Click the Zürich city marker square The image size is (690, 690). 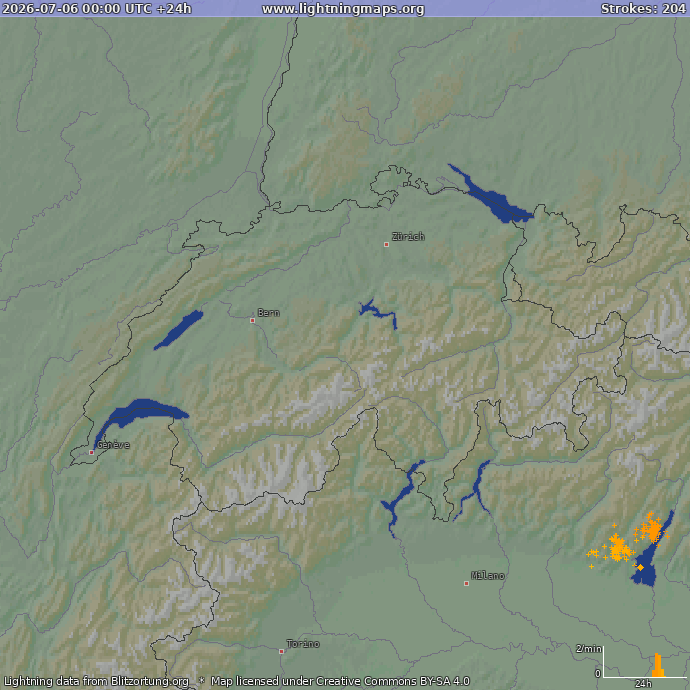coord(386,244)
